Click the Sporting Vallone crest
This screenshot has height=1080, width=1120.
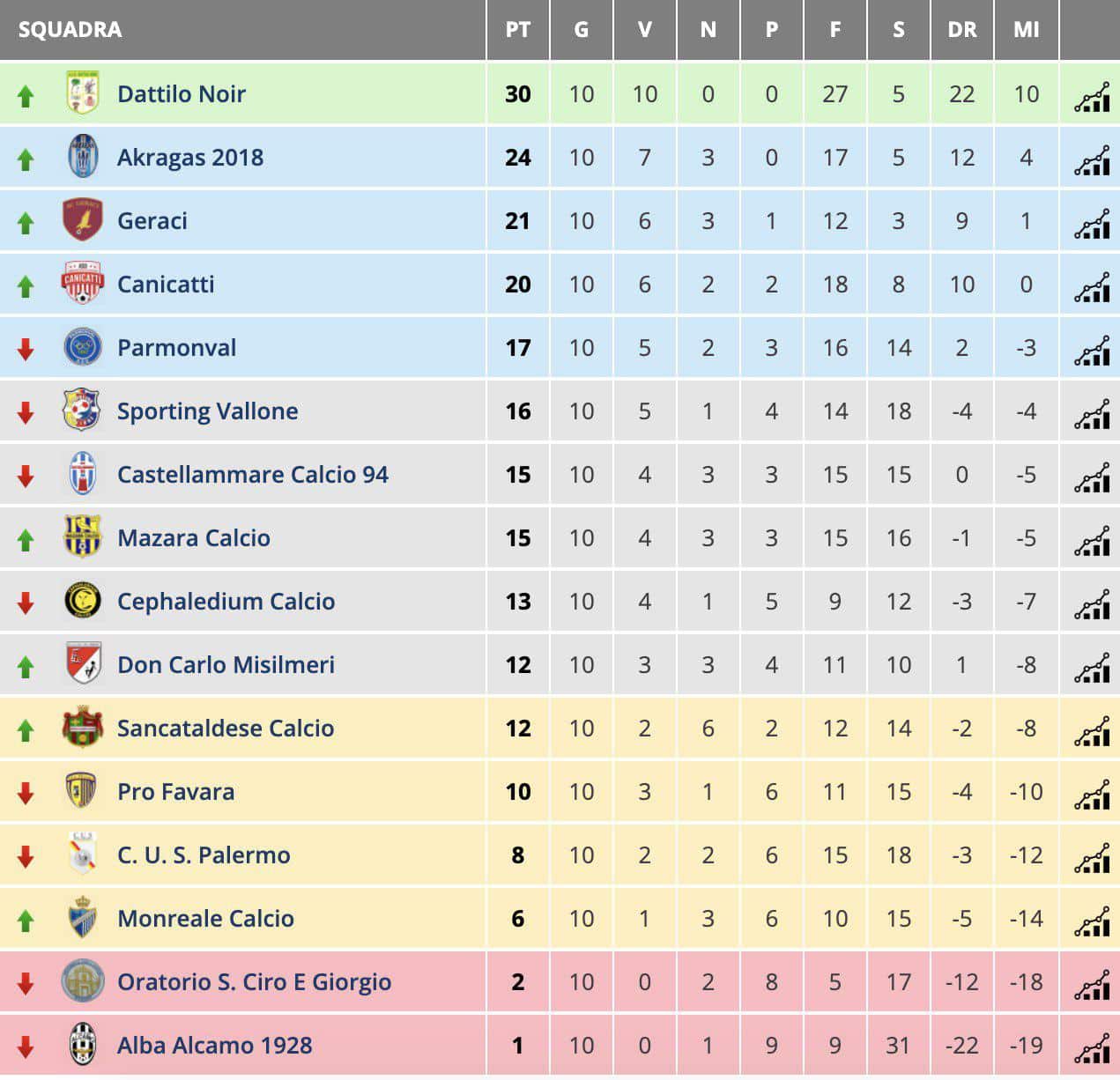pyautogui.click(x=83, y=411)
